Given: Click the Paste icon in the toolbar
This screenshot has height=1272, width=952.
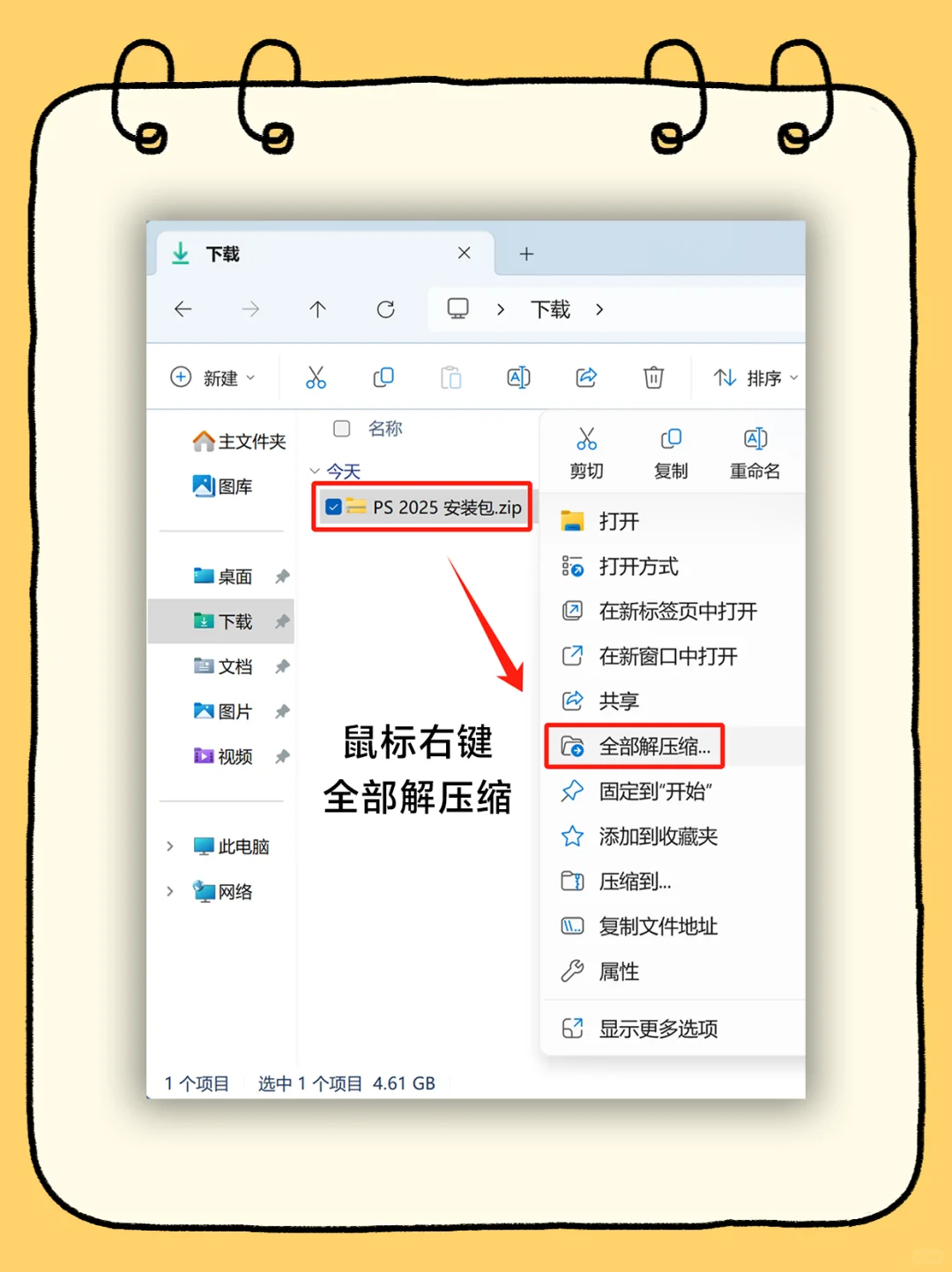Looking at the screenshot, I should point(450,377).
